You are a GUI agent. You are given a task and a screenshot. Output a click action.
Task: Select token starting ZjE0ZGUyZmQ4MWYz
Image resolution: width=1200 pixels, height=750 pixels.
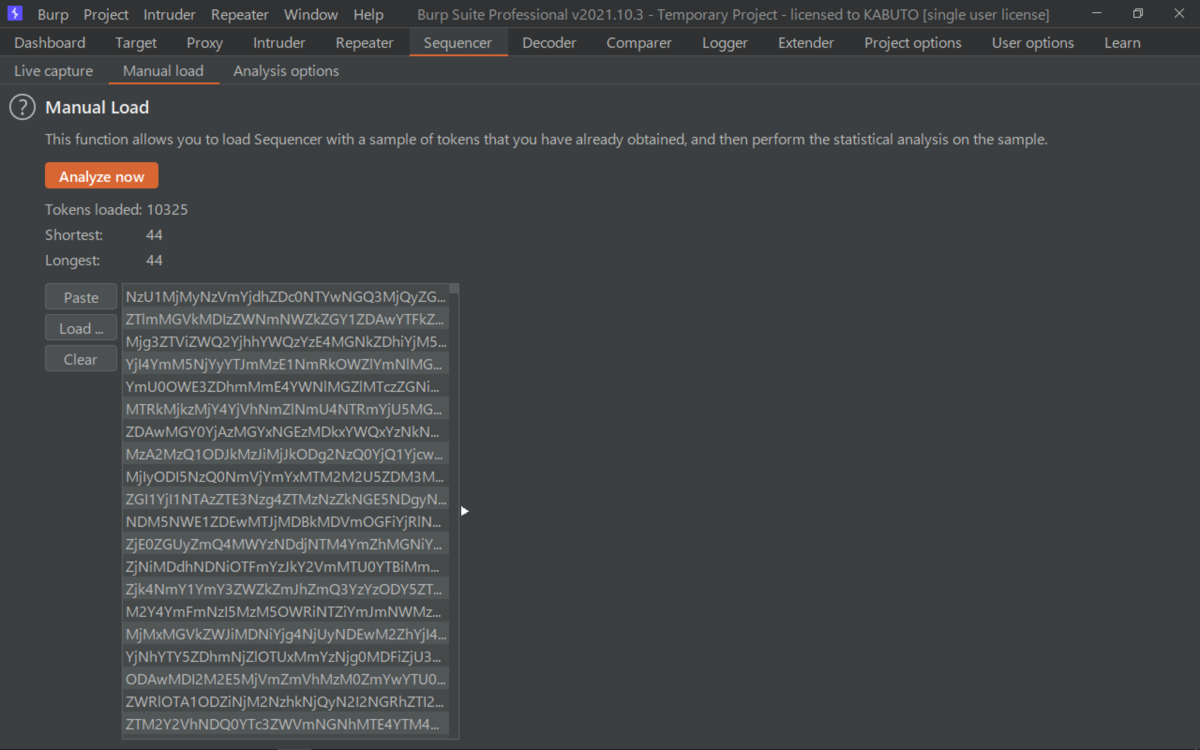click(x=286, y=544)
